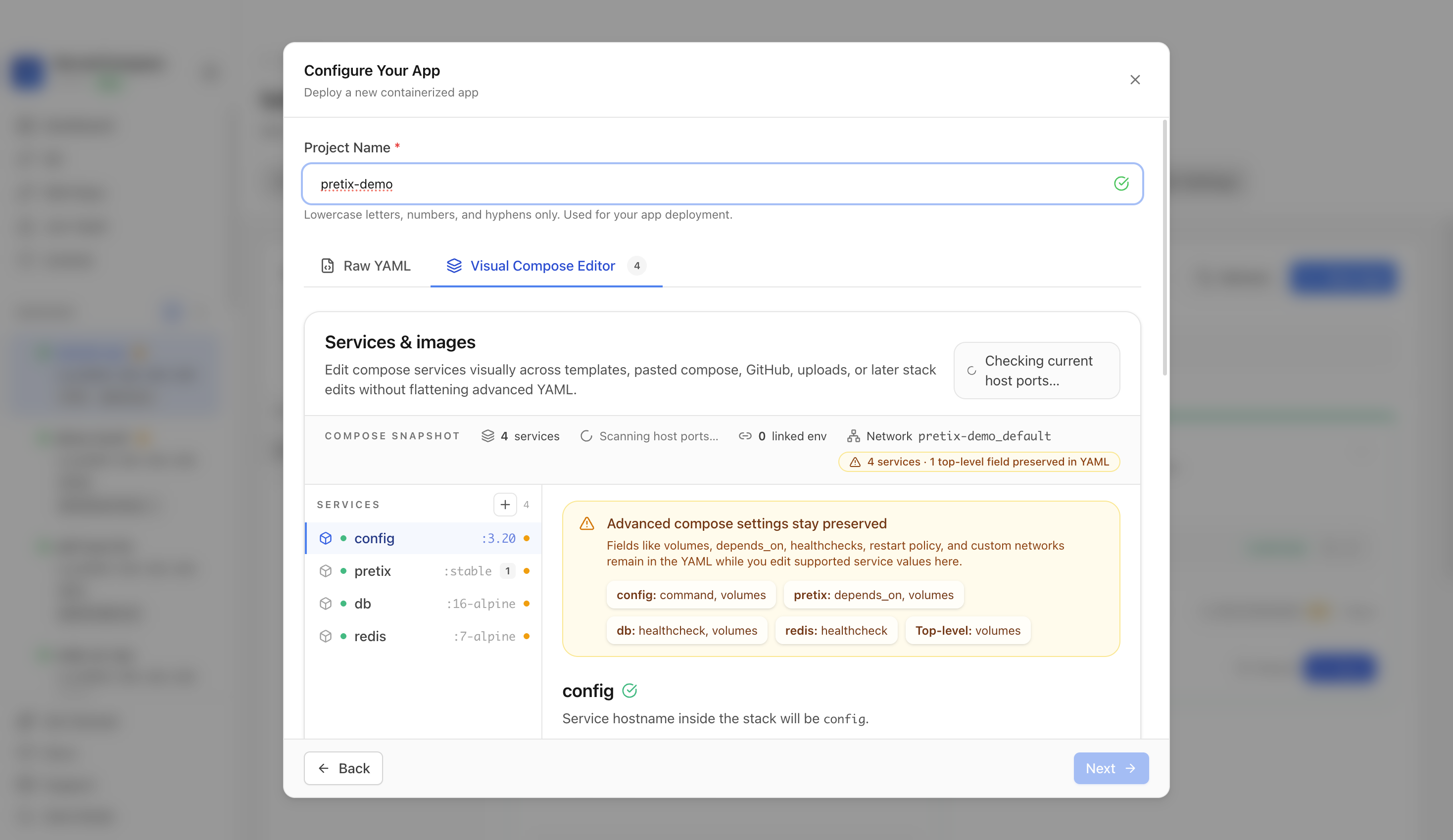Proceed with the Next button
1453x840 pixels.
click(x=1111, y=768)
